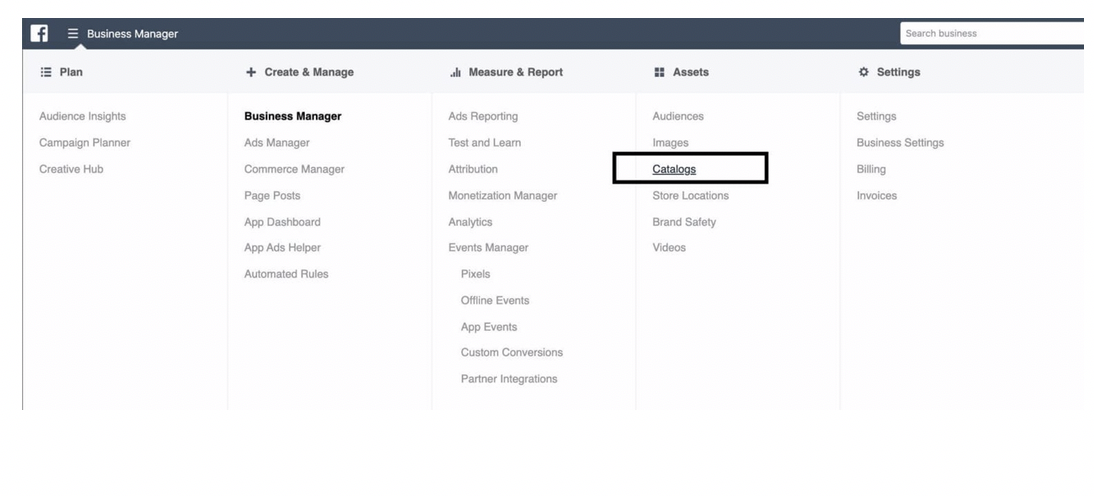
Task: Open Ads Manager
Action: coord(277,143)
